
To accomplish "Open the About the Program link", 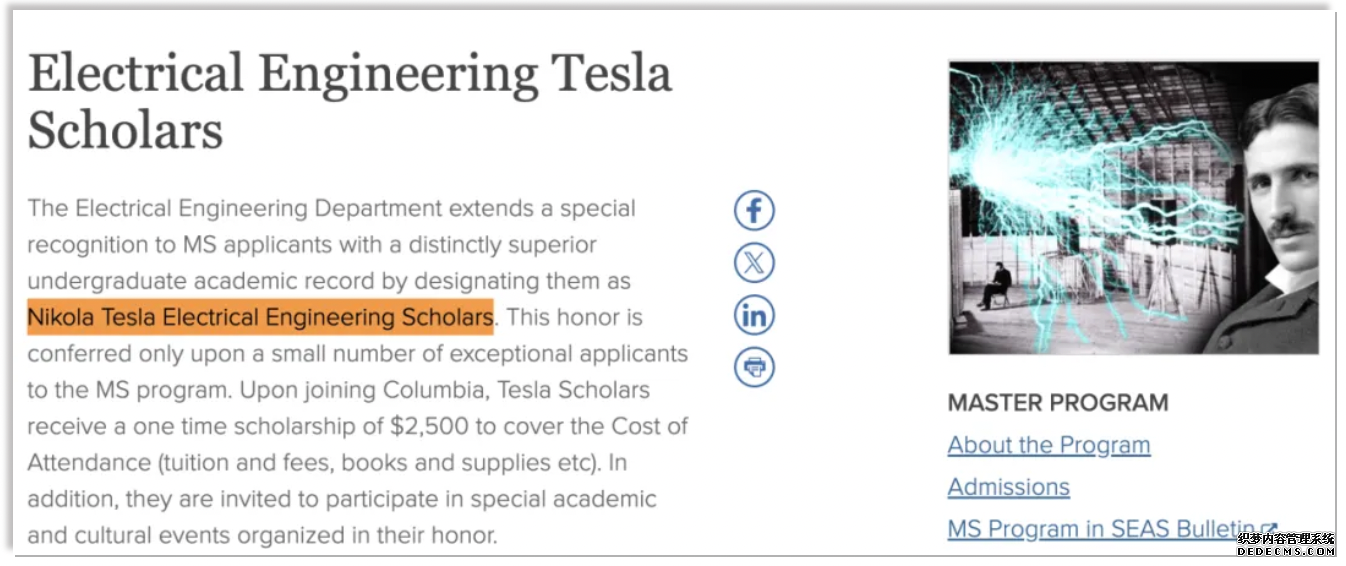I will 1049,445.
